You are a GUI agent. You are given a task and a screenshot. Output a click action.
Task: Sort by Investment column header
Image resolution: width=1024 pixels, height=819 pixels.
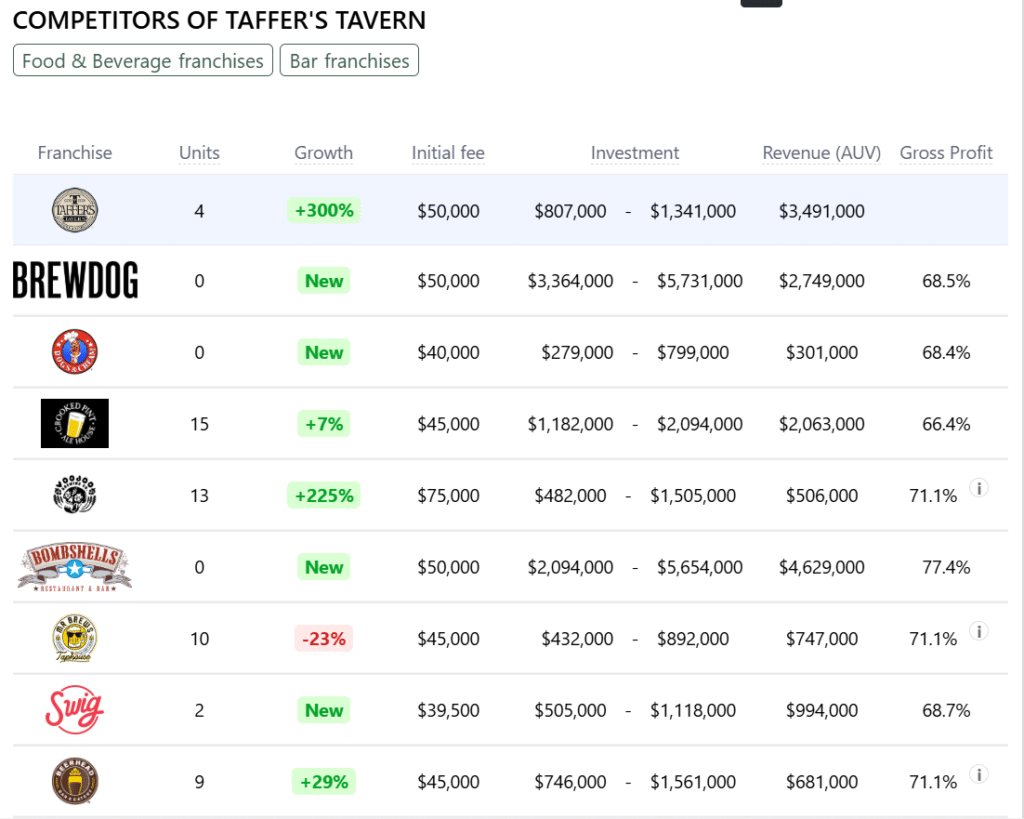635,153
